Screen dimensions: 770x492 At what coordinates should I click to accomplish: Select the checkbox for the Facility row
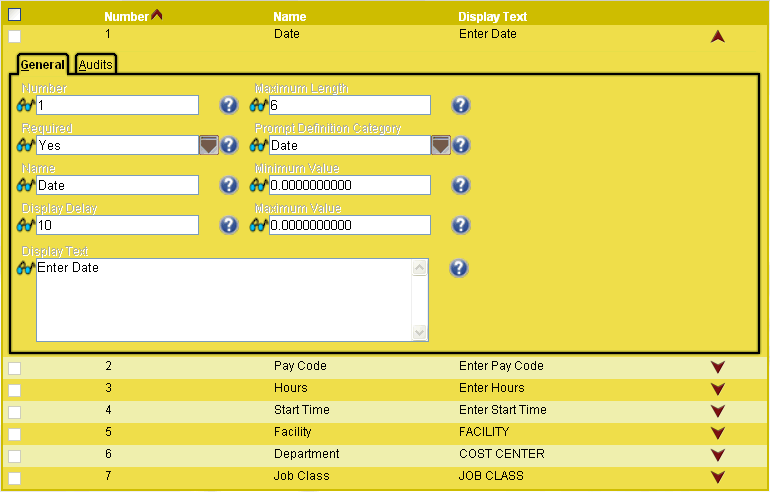pos(14,434)
